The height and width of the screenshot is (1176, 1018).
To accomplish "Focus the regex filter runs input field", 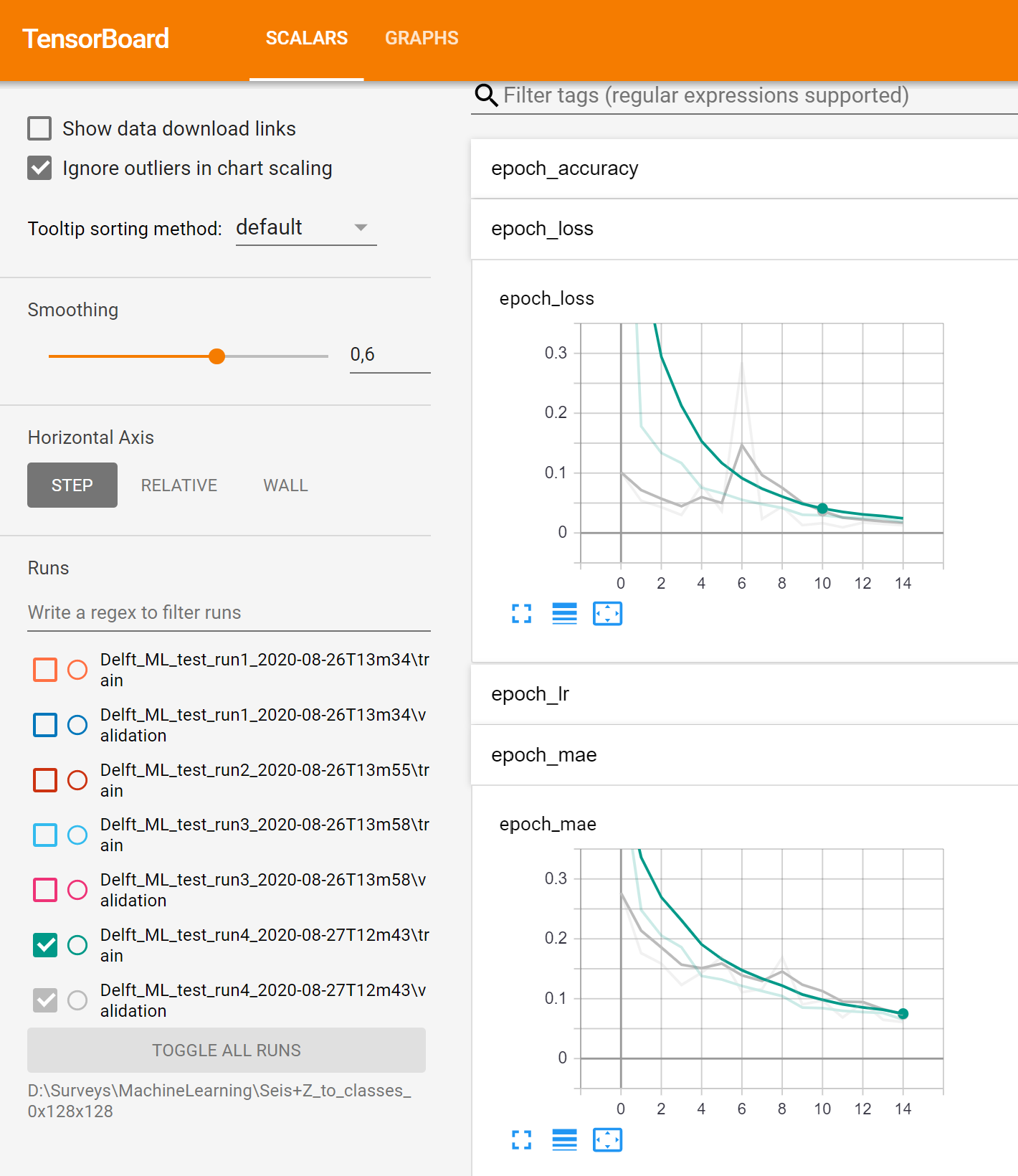I will 228,612.
